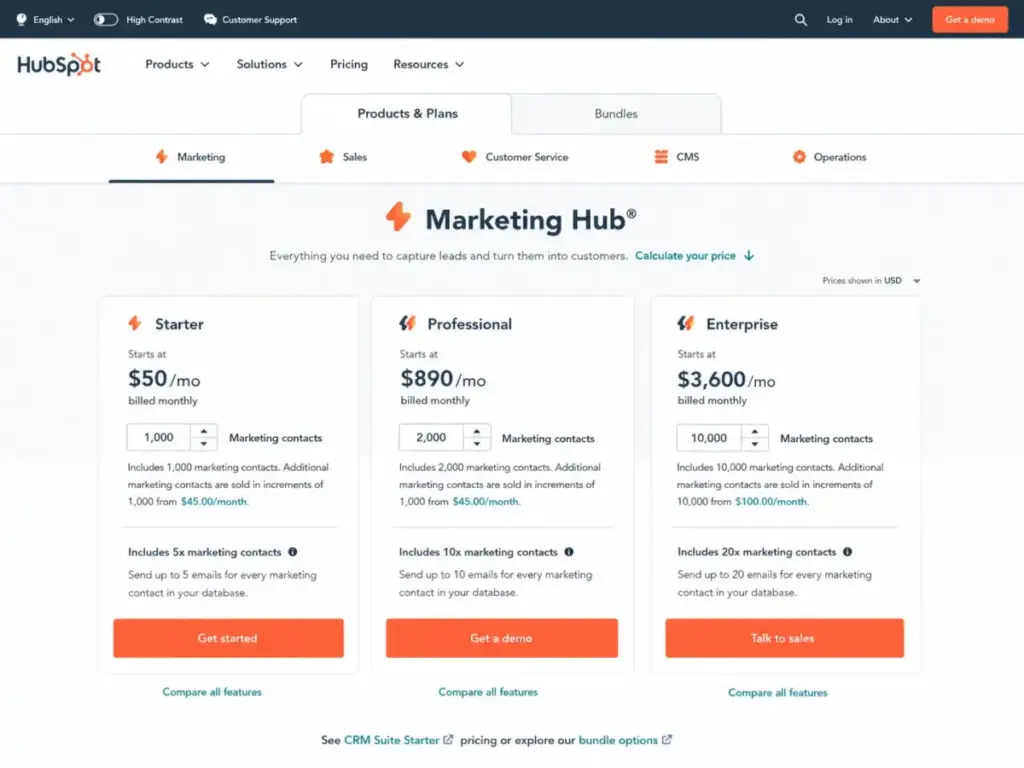
Task: Select the CMS product tab
Action: pos(677,157)
